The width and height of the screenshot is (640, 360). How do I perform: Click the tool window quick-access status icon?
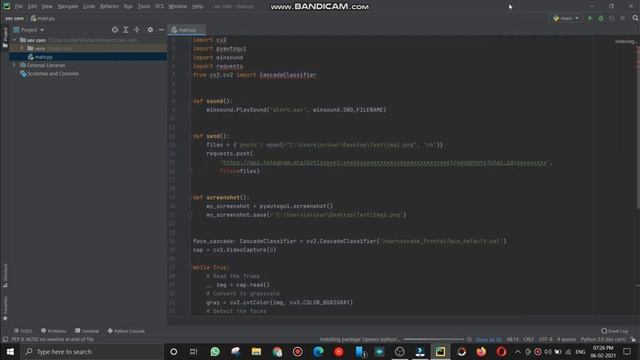(5, 339)
